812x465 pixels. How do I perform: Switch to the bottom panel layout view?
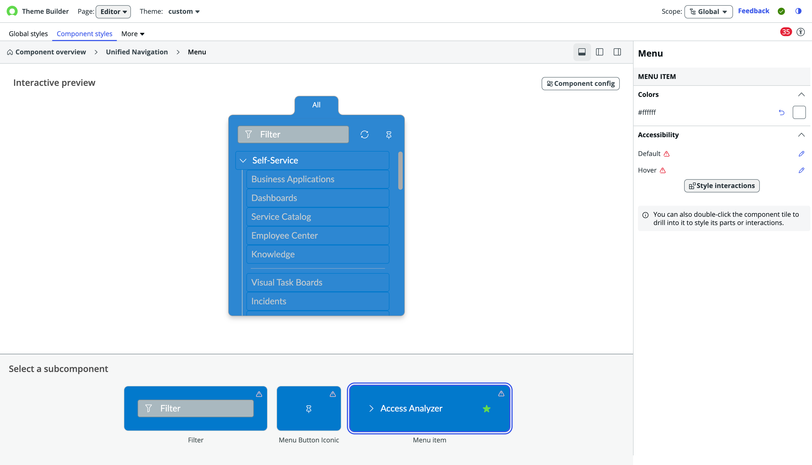[582, 52]
